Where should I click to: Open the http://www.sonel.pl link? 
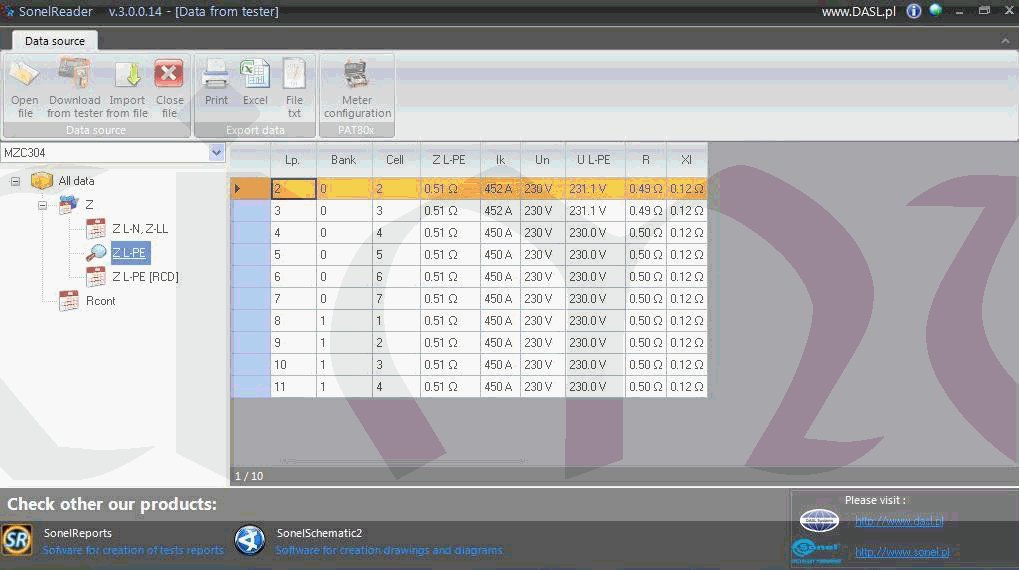click(x=901, y=552)
